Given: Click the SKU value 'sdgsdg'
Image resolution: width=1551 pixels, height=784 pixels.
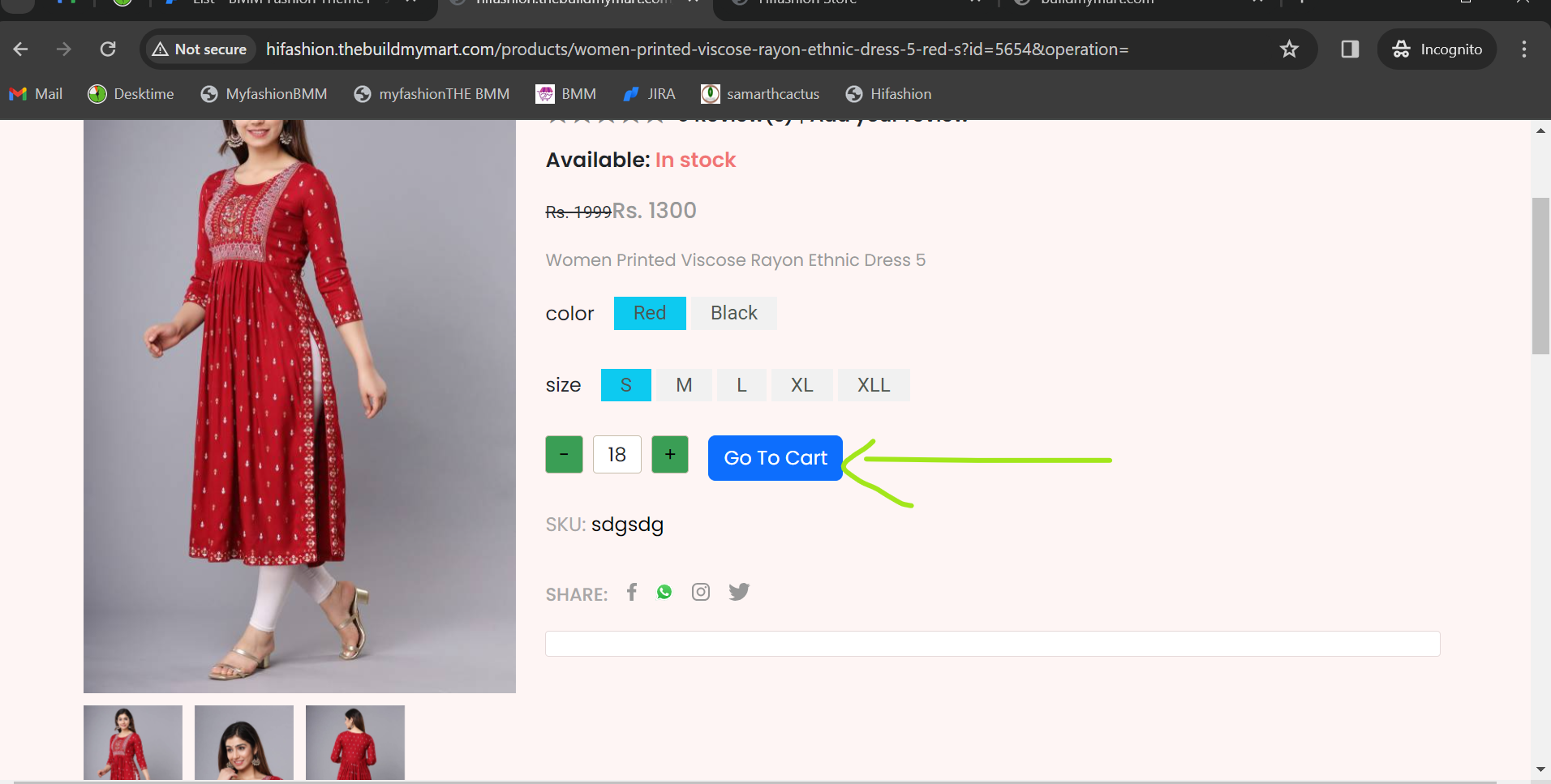Looking at the screenshot, I should (x=627, y=525).
